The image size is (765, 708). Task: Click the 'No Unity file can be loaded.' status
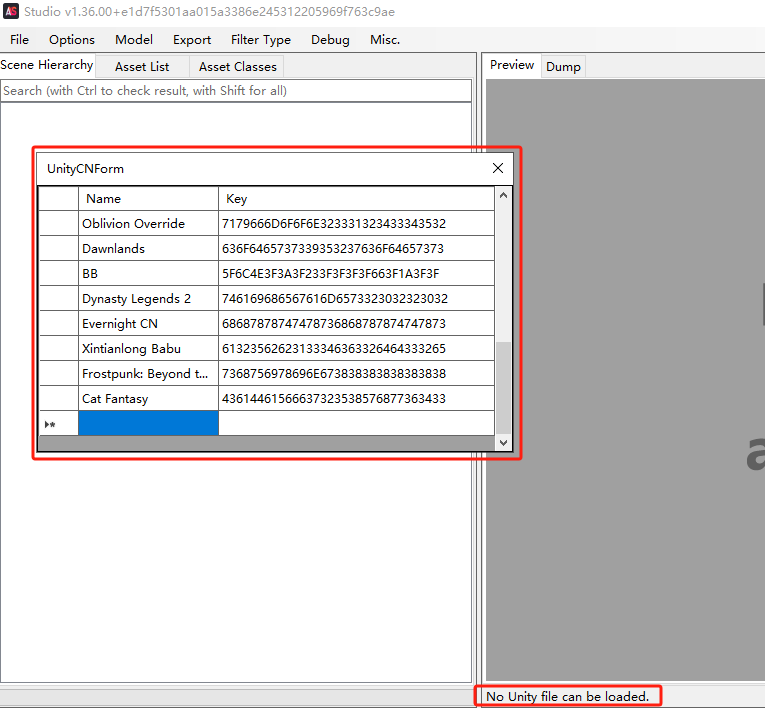[567, 696]
